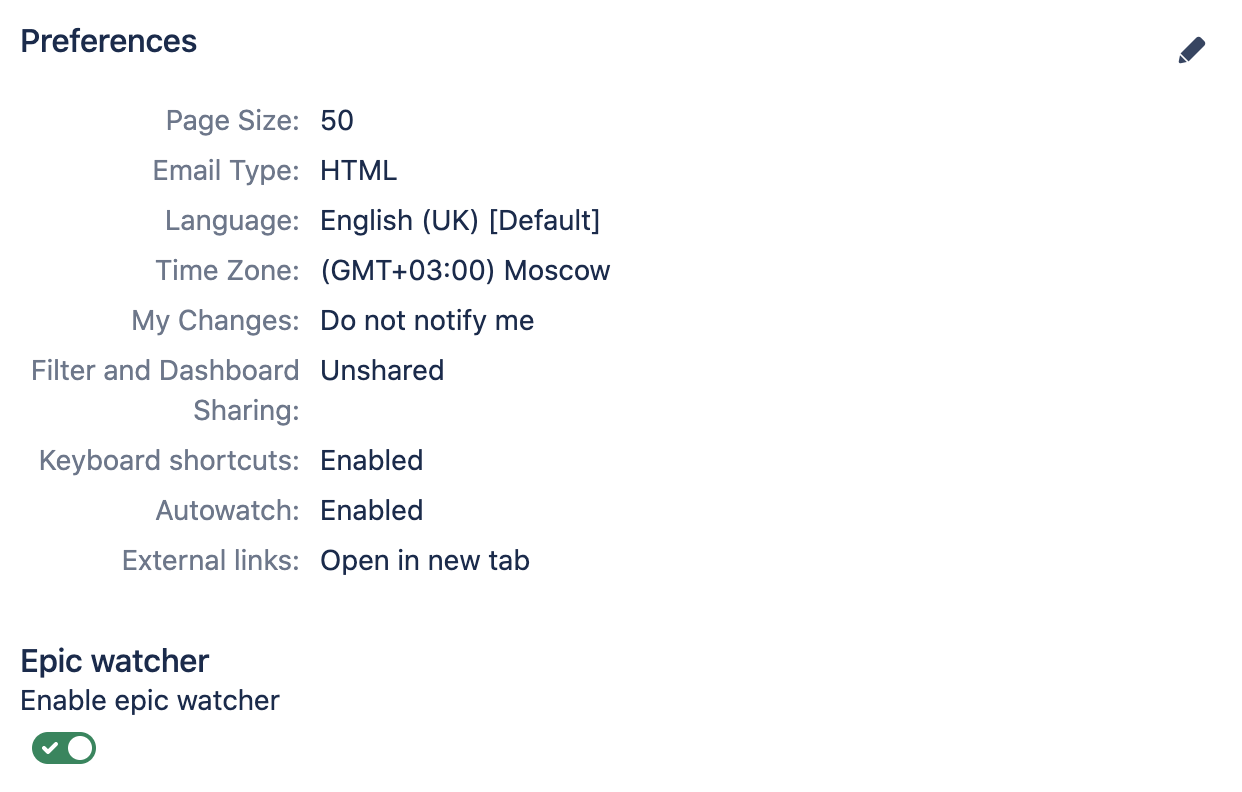
Task: Click the Preferences section heading
Action: 108,41
